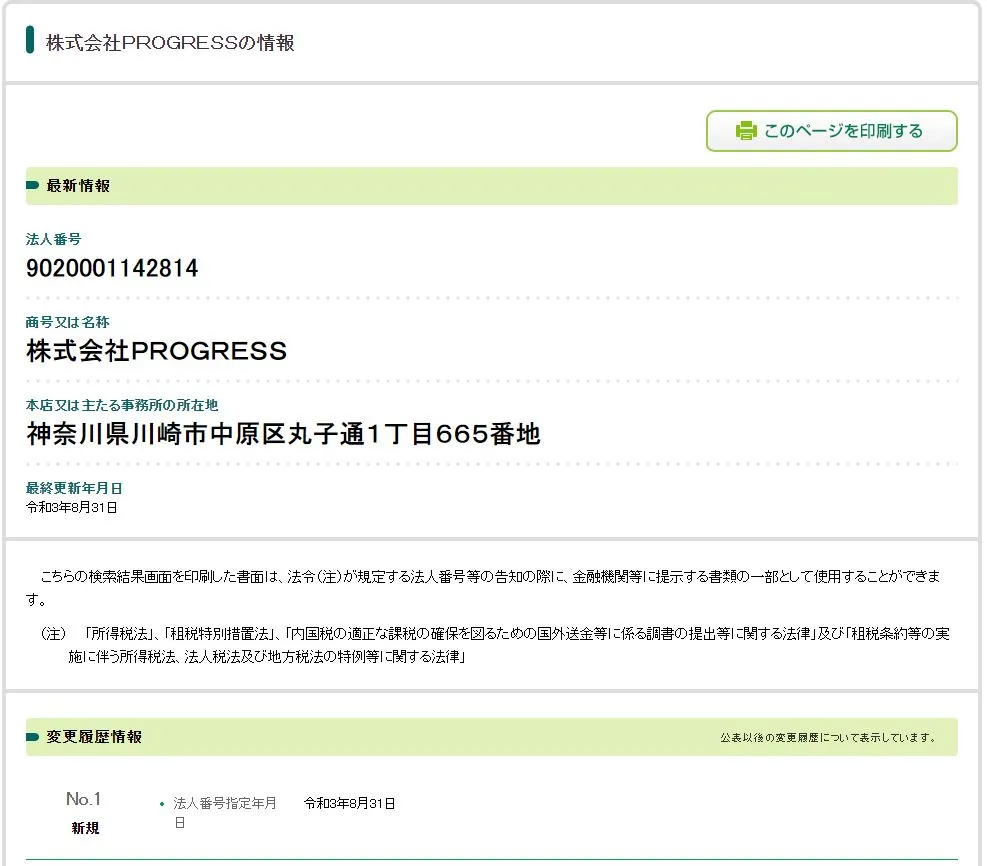Select the page heading 株式会社PROGRESSの情報
Viewport: 987px width, 866px height.
click(170, 43)
